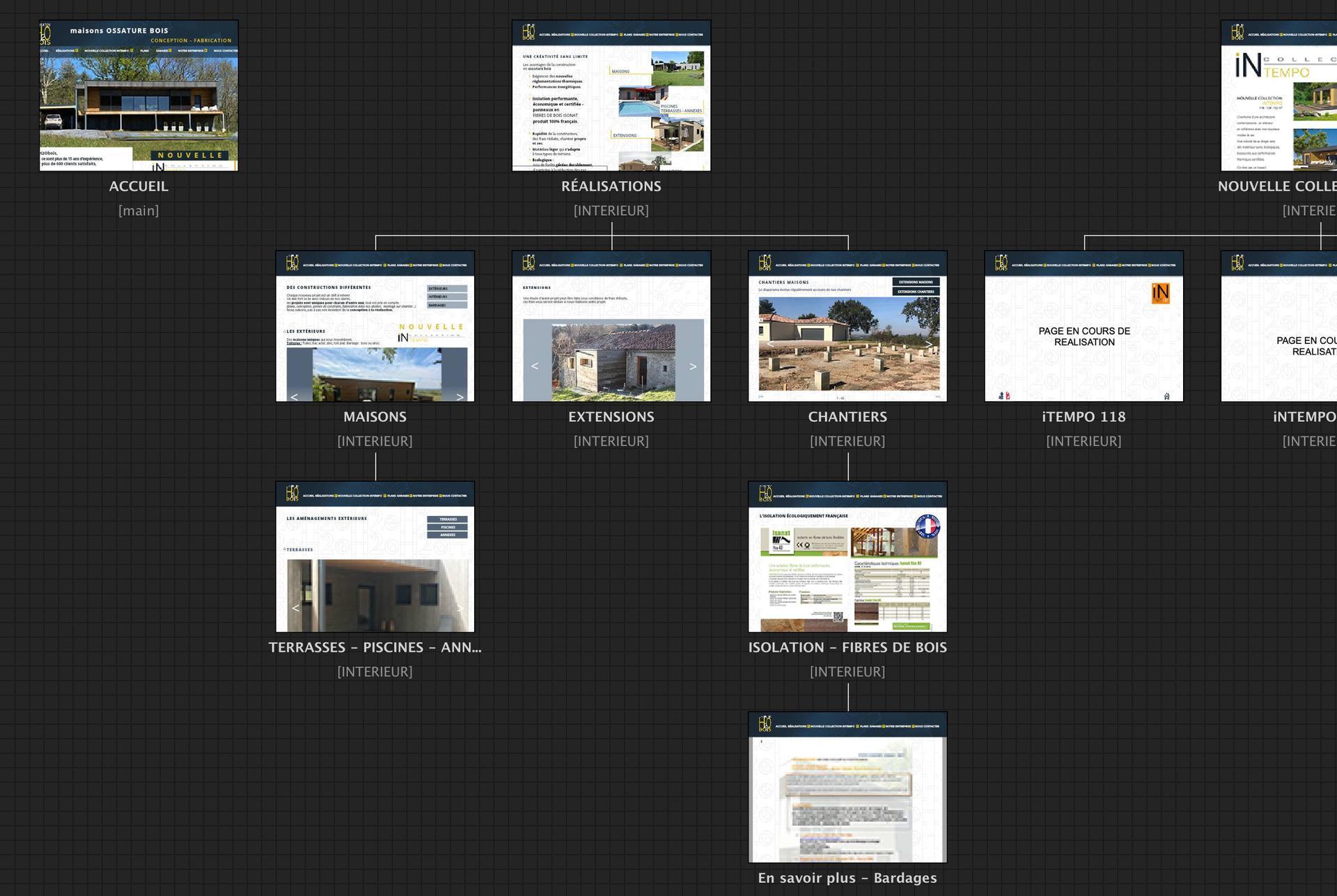Screen dimensions: 1337x896
Task: Click the [INTERIEUR] label under ISOLATION
Action: point(847,671)
